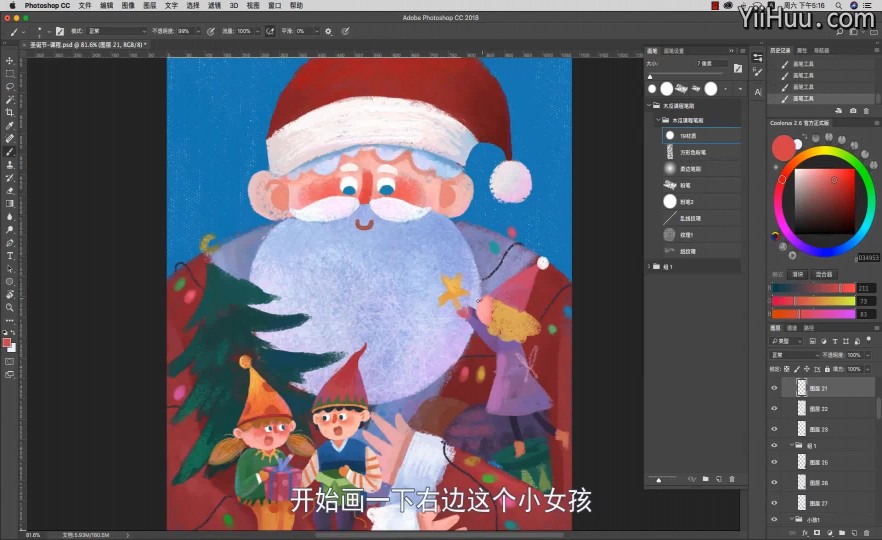Open the 文件 menu

[x=85, y=5]
